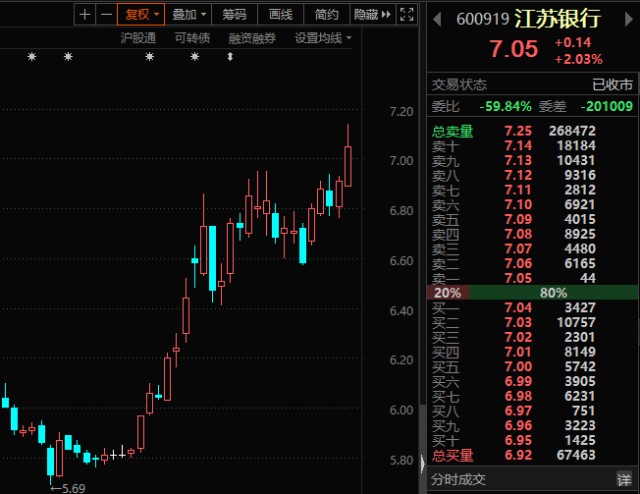The image size is (640, 494).
Task: Click 隐藏 to hide the side panel
Action: pos(372,15)
